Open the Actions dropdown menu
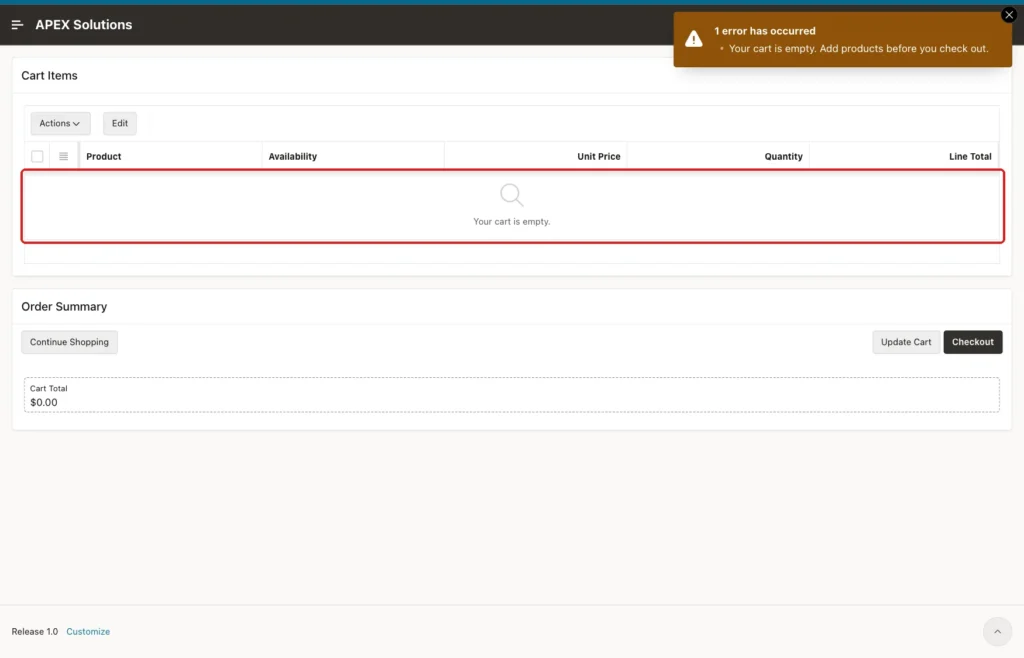The width and height of the screenshot is (1024, 658). coord(60,123)
